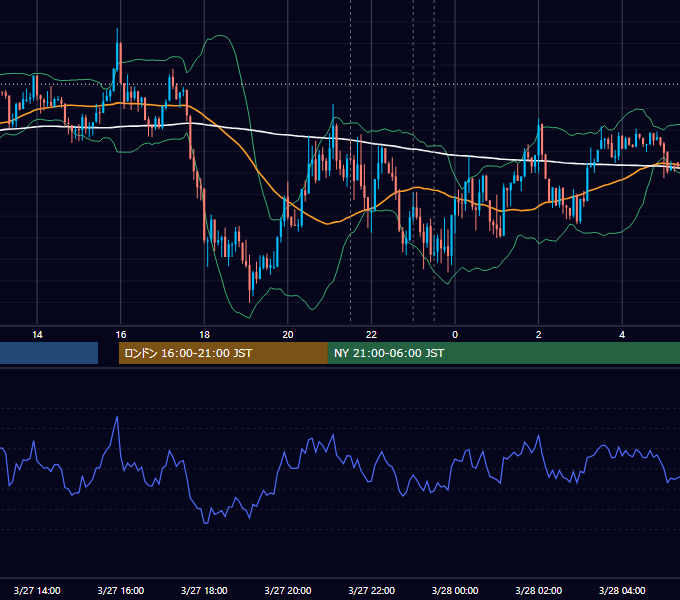680x600 pixels.
Task: Click the 3/28 04:00 time label
Action: 622,590
